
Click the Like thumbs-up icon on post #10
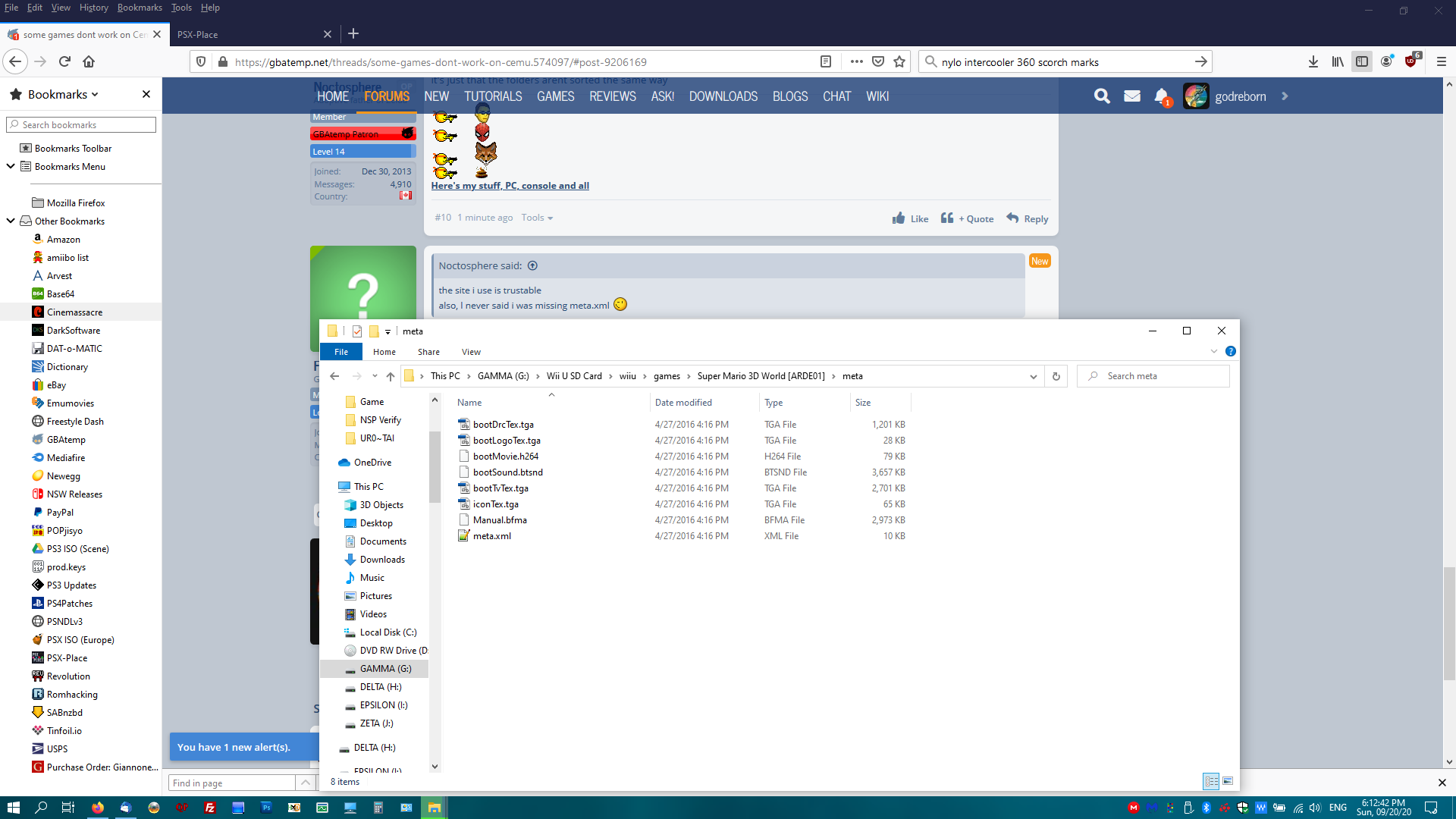click(899, 218)
